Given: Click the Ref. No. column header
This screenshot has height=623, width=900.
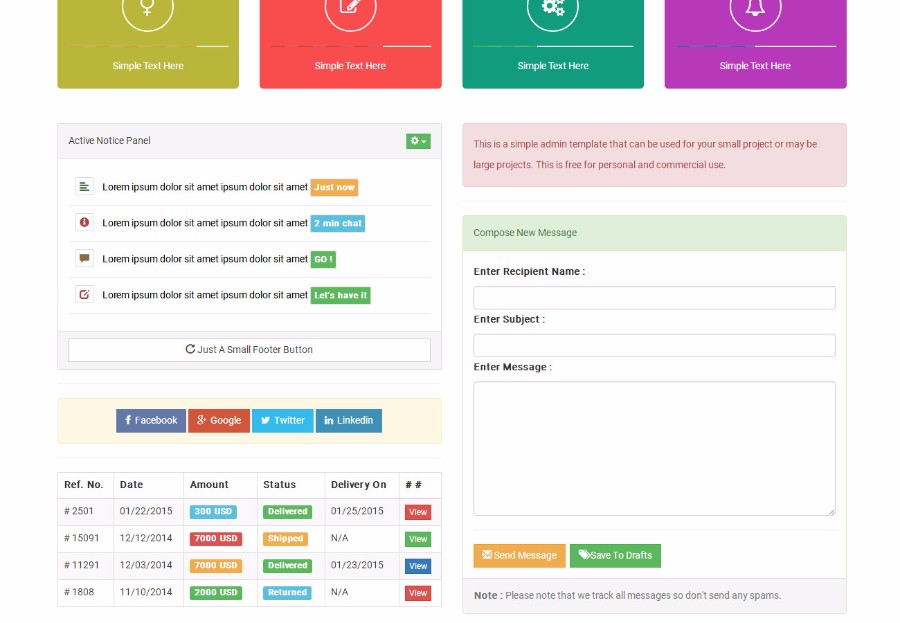Looking at the screenshot, I should (84, 485).
